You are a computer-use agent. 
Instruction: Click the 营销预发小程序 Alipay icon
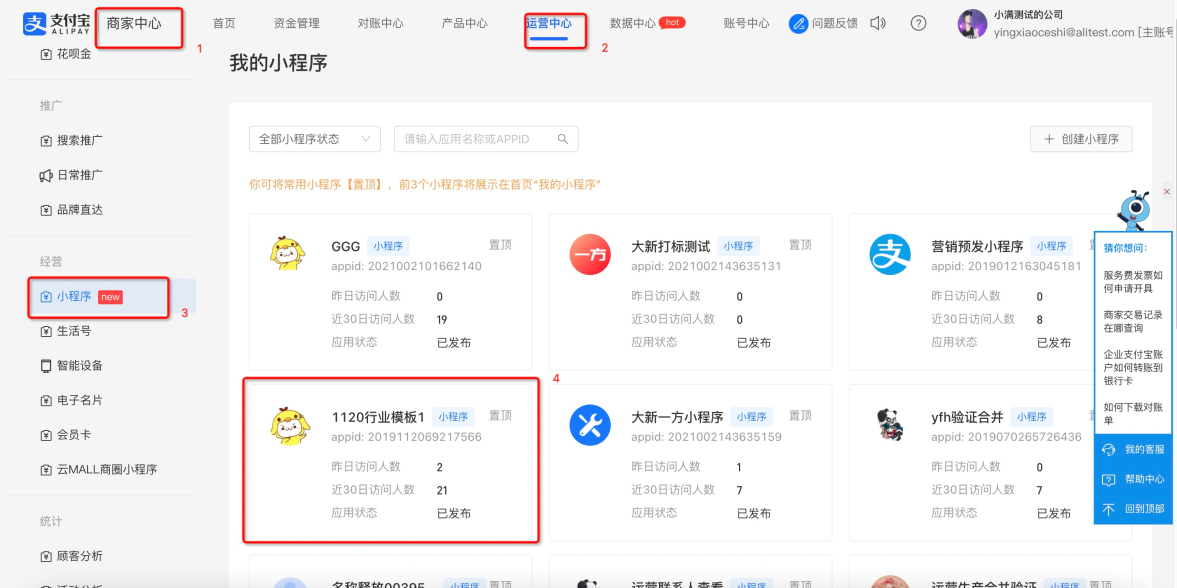(x=890, y=254)
